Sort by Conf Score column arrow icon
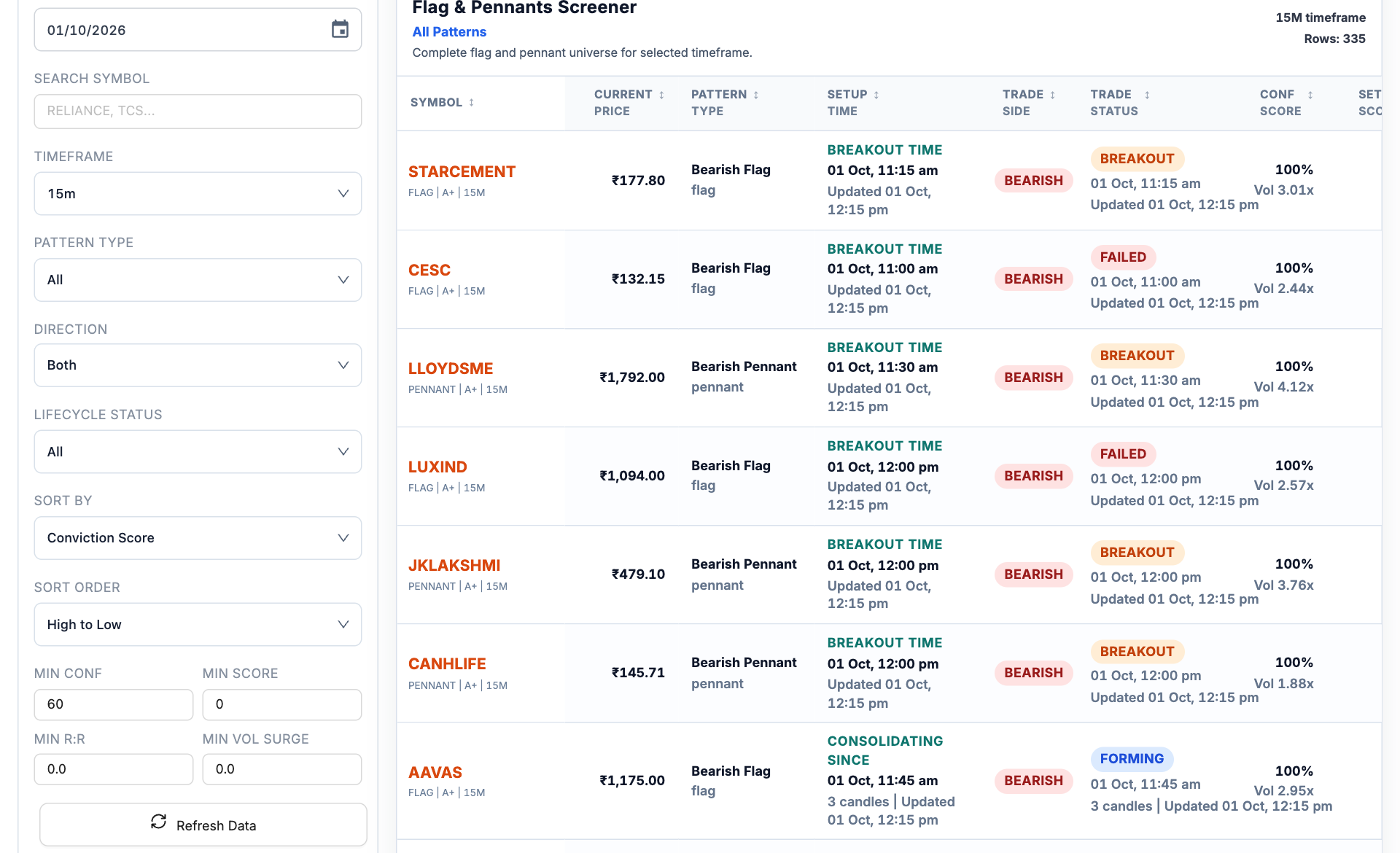The height and width of the screenshot is (853, 1400). pyautogui.click(x=1310, y=95)
